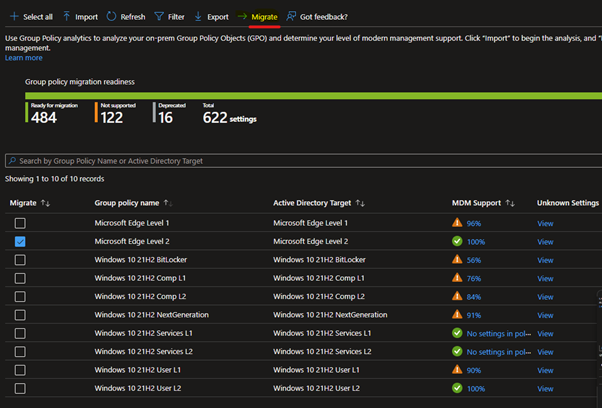Image resolution: width=602 pixels, height=408 pixels.
Task: Open 100% link for Edge Level 2
Action: (476, 242)
